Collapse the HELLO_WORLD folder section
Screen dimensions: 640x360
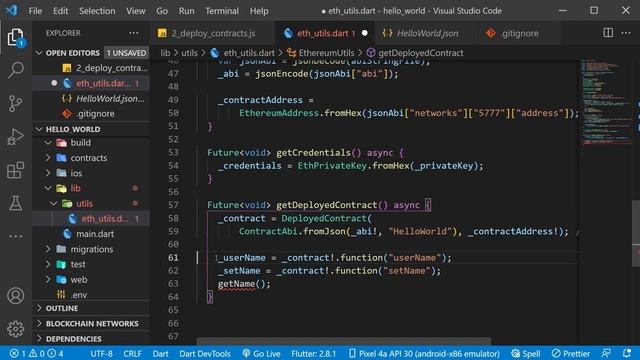coord(39,129)
